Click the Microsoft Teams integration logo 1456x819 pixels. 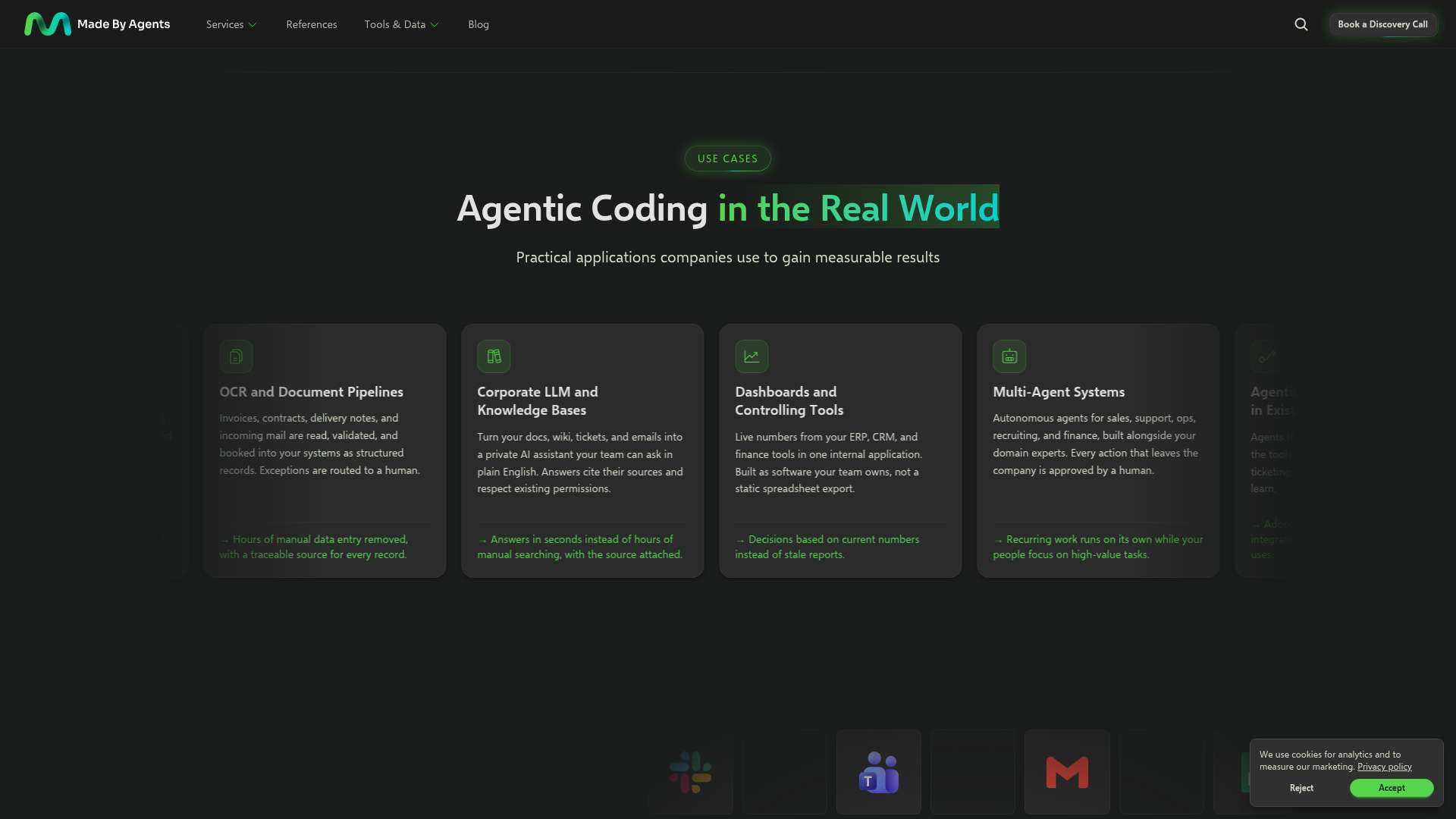coord(879,773)
